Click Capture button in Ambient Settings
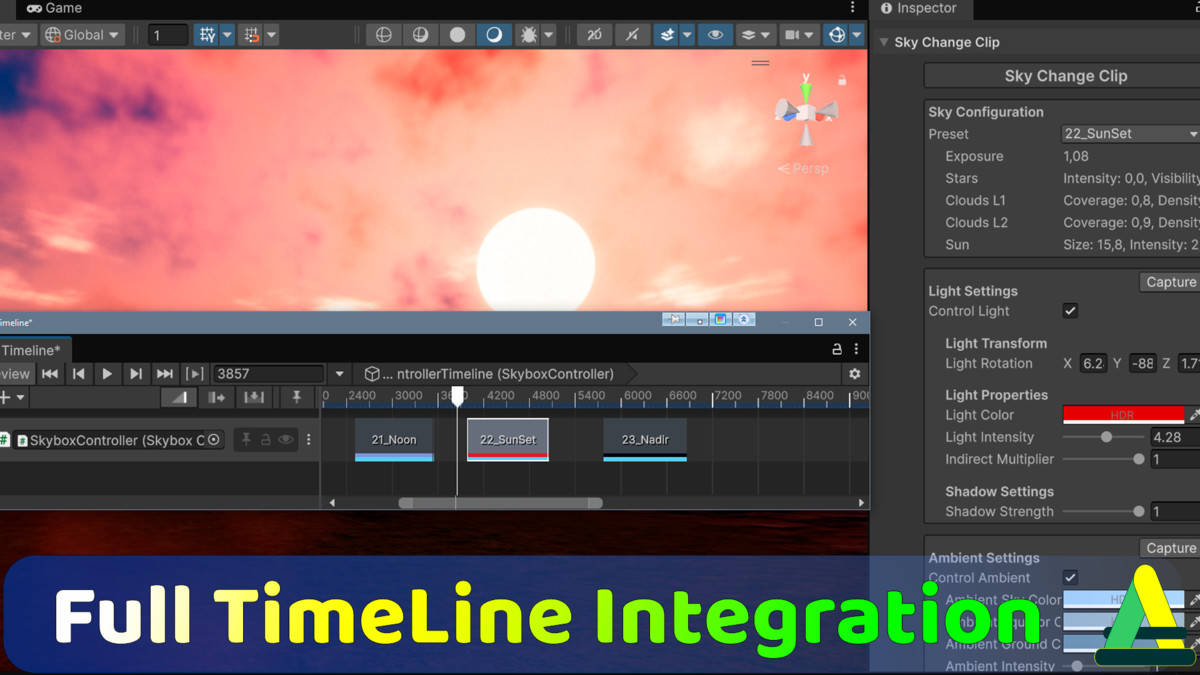The height and width of the screenshot is (675, 1200). (x=1170, y=548)
